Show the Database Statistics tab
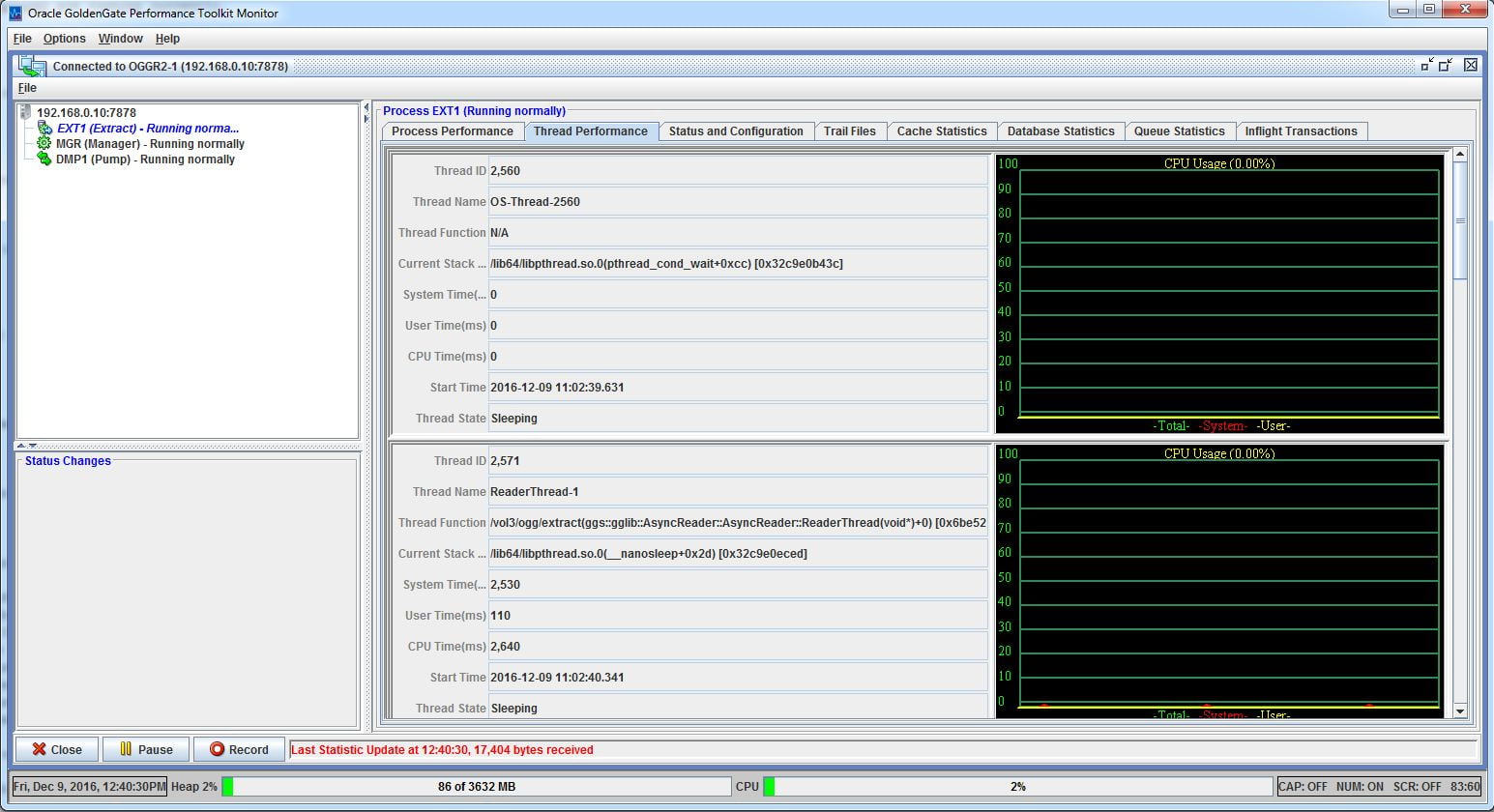The height and width of the screenshot is (812, 1494). click(1061, 131)
